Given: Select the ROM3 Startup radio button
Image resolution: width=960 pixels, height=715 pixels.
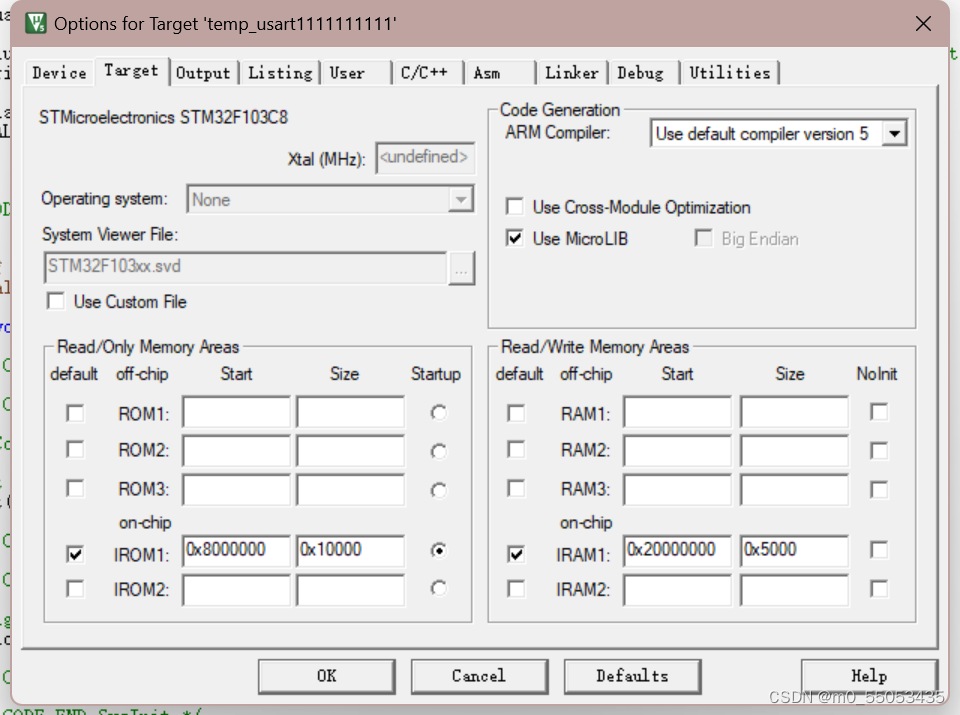Looking at the screenshot, I should pos(438,490).
